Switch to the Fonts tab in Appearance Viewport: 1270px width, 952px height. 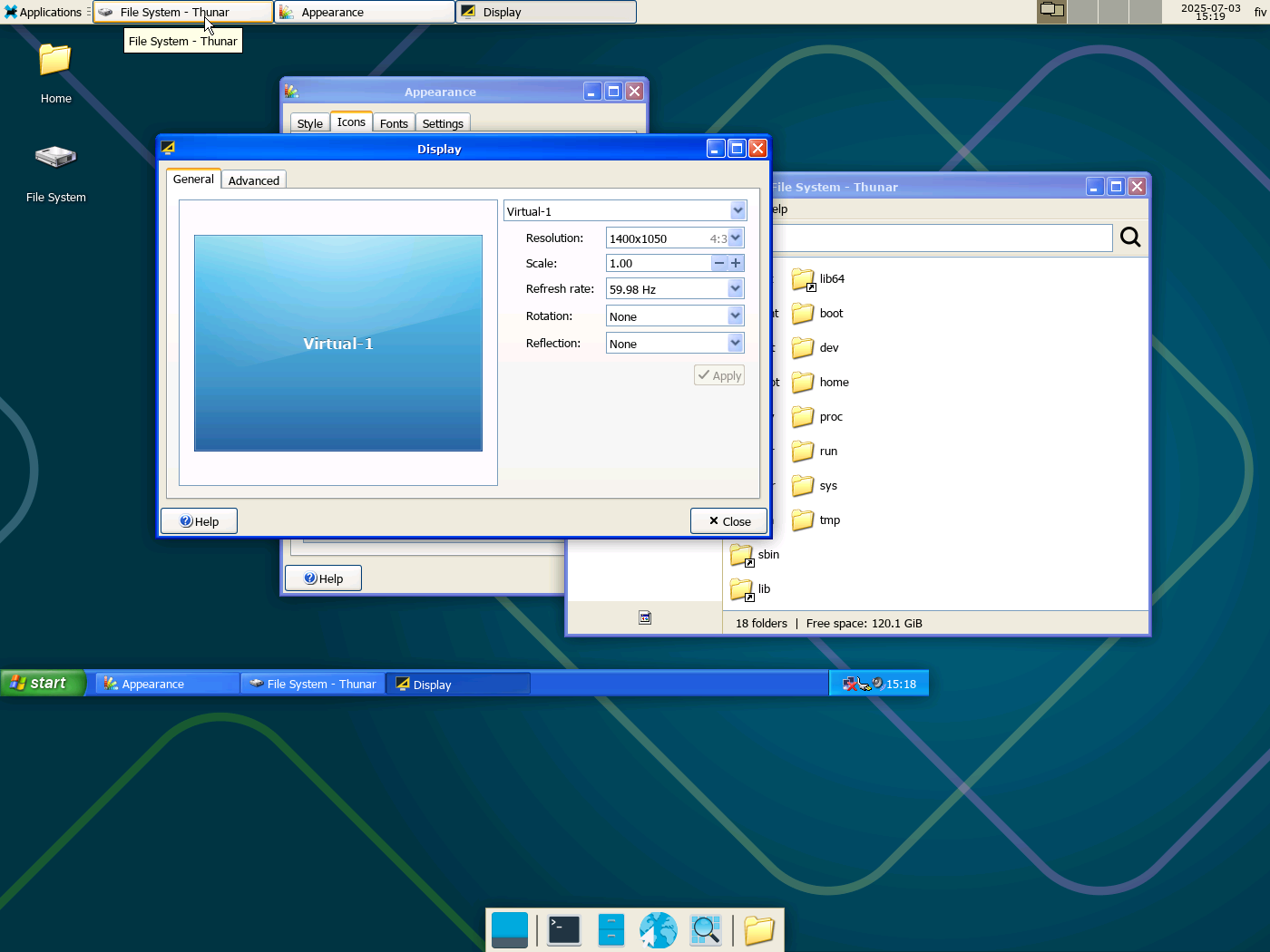click(394, 123)
